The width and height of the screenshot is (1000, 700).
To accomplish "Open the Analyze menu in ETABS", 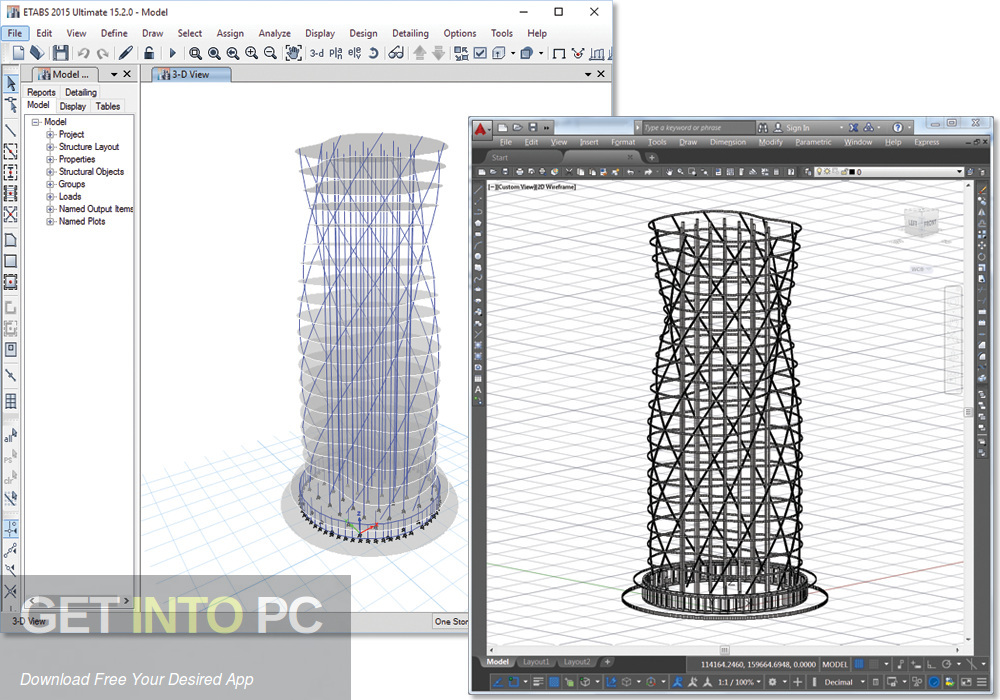I will (x=274, y=33).
